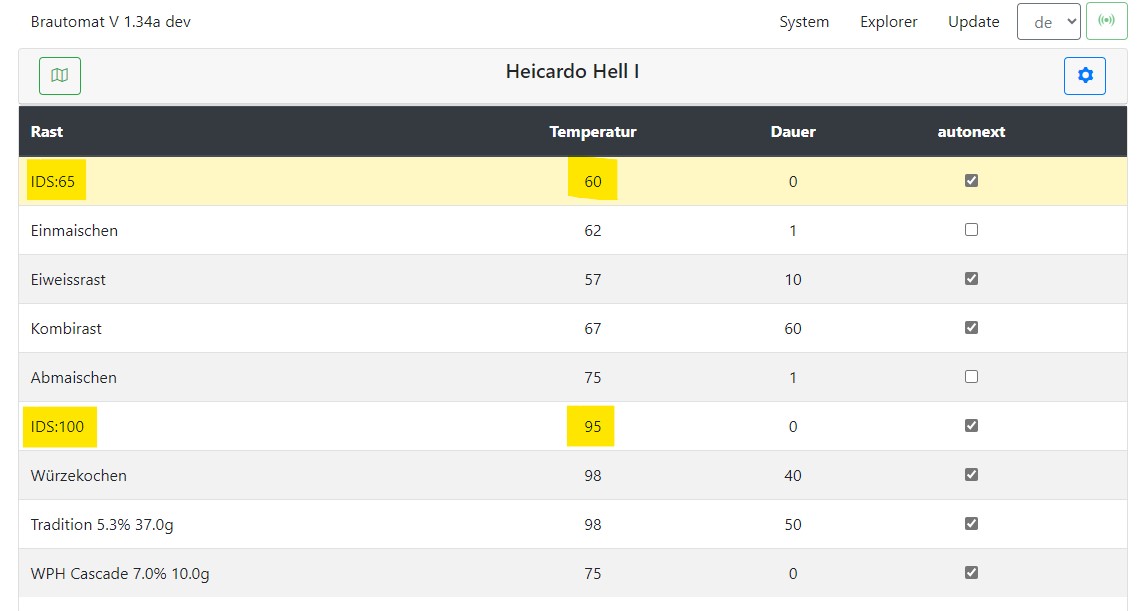Image resolution: width=1138 pixels, height=611 pixels.
Task: Toggle the Kombirast autonext checkbox
Action: 971,328
